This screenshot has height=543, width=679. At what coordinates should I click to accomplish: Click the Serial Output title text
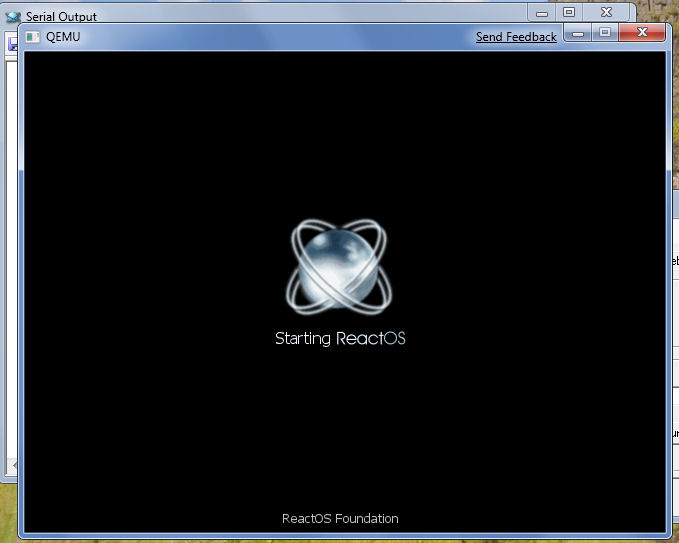pyautogui.click(x=61, y=17)
